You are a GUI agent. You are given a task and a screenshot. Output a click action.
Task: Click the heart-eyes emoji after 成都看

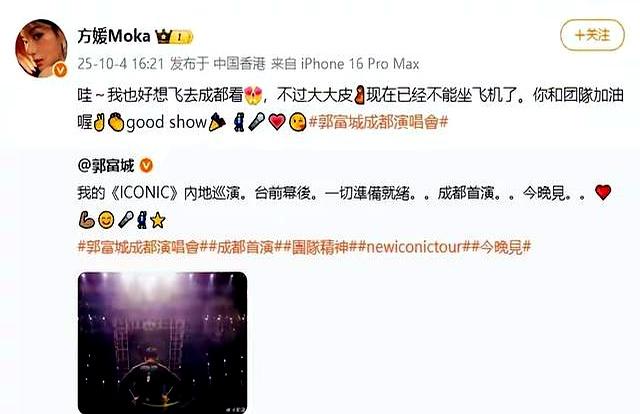(x=253, y=96)
